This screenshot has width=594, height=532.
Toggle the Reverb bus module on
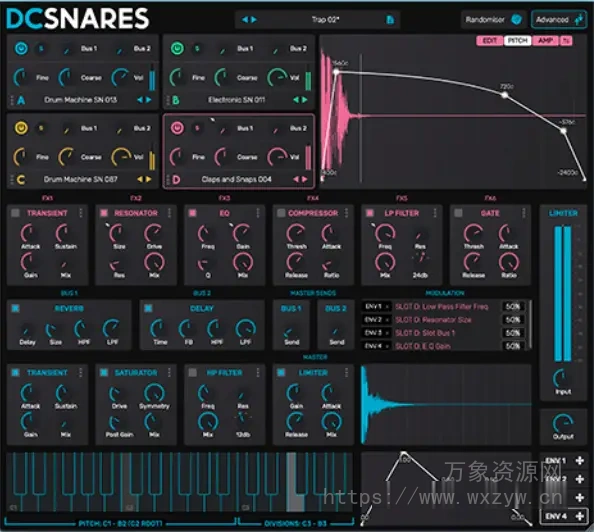tap(15, 308)
